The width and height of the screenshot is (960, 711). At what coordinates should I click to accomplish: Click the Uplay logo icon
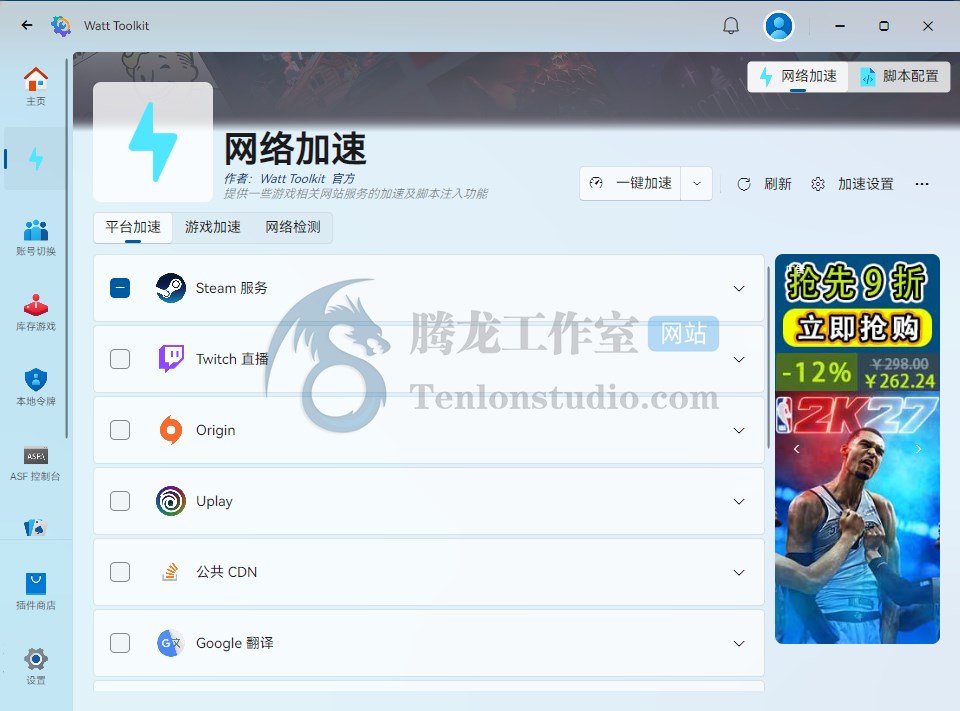(171, 501)
